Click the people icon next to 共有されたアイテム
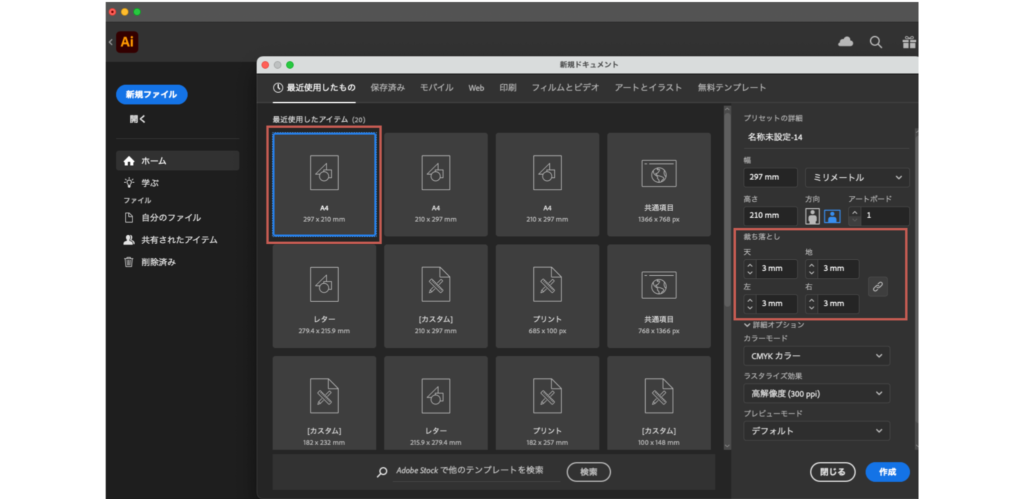This screenshot has height=499, width=1024. pyautogui.click(x=129, y=240)
